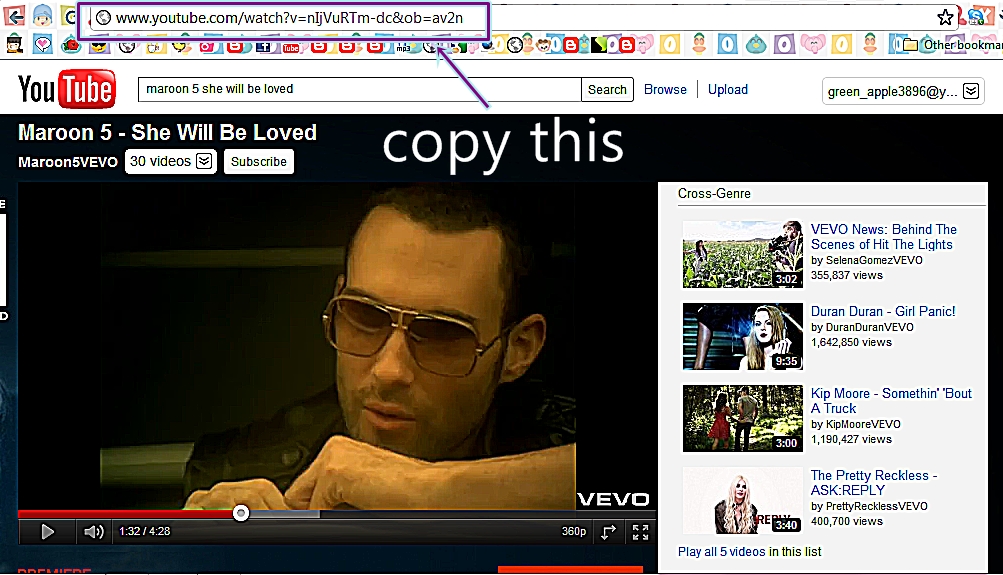The image size is (1003, 575).
Task: Subscribe to Maroon5VEVO
Action: pyautogui.click(x=258, y=162)
